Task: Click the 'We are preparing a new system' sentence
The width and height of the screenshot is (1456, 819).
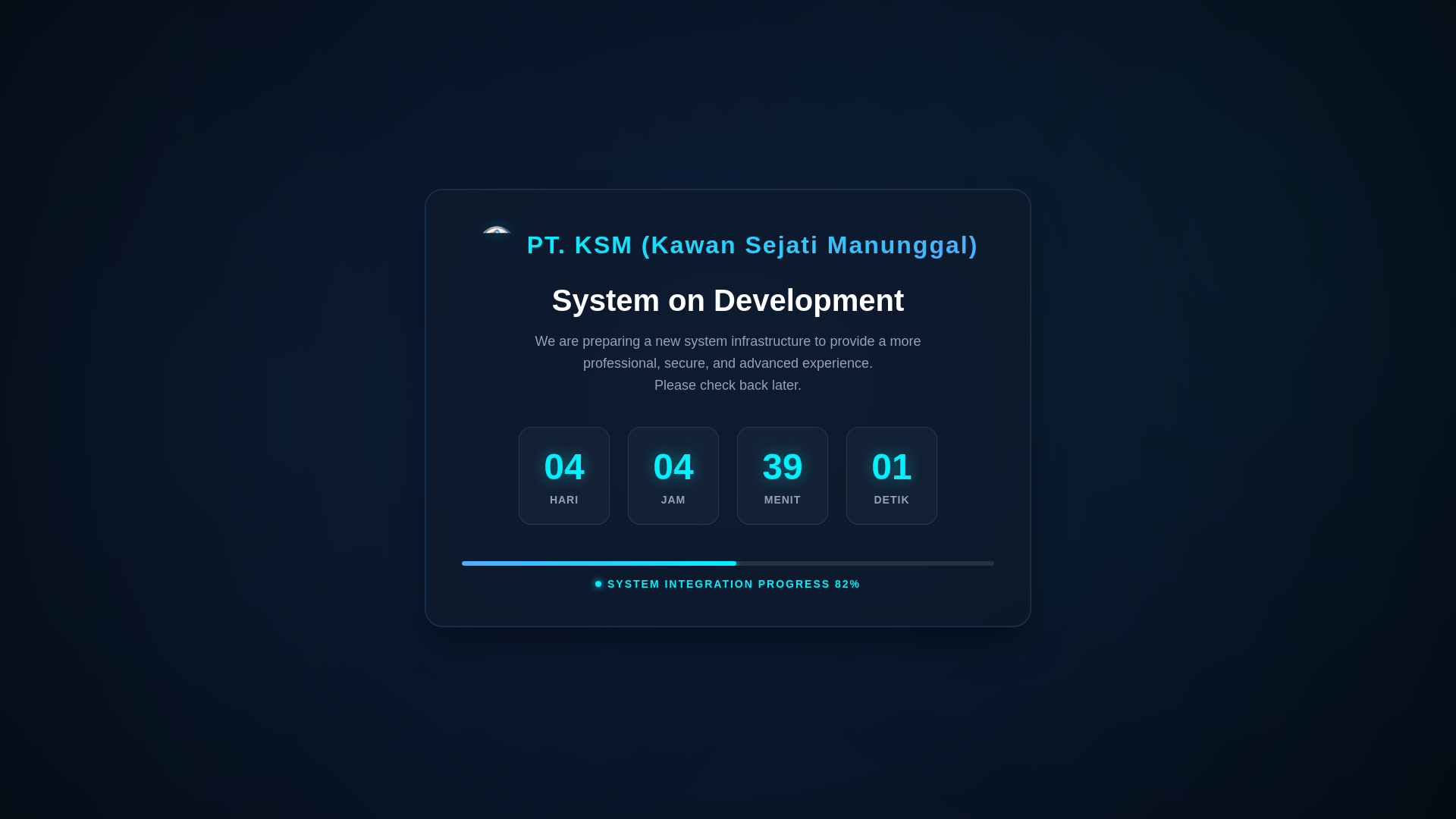Action: 728,353
